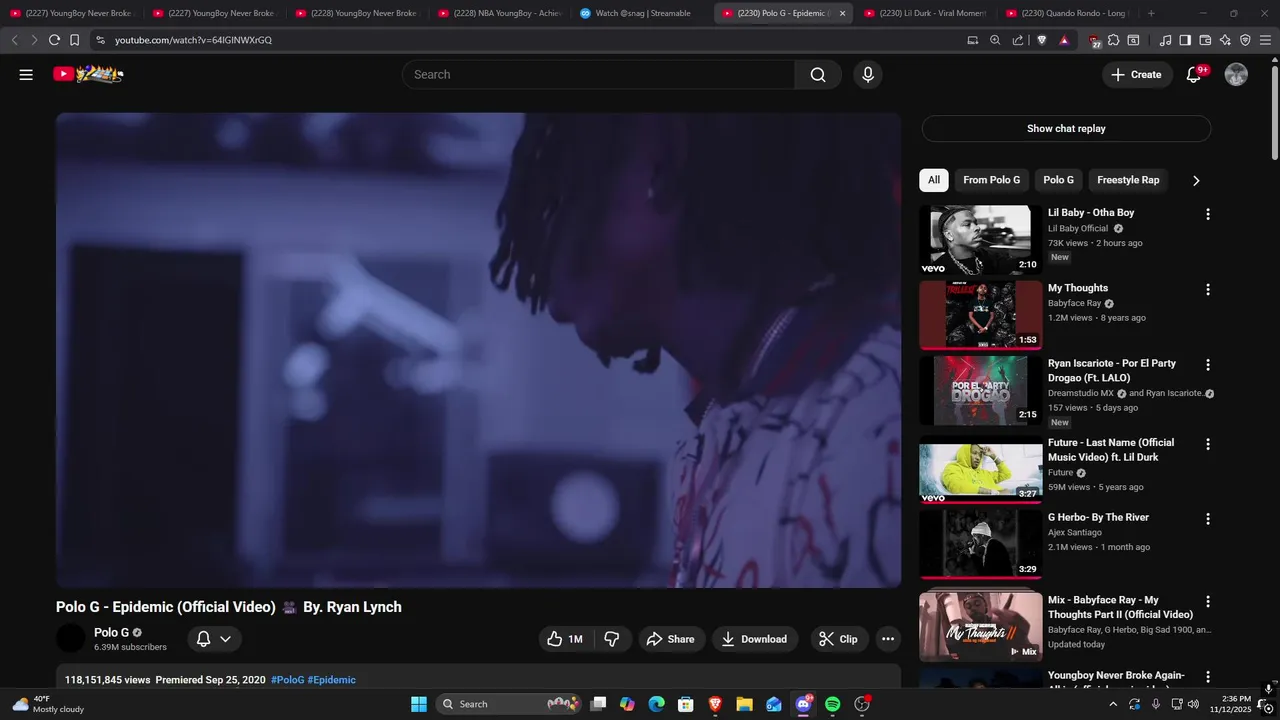Open G Herbo- By The River title
The height and width of the screenshot is (720, 1280).
point(1098,517)
